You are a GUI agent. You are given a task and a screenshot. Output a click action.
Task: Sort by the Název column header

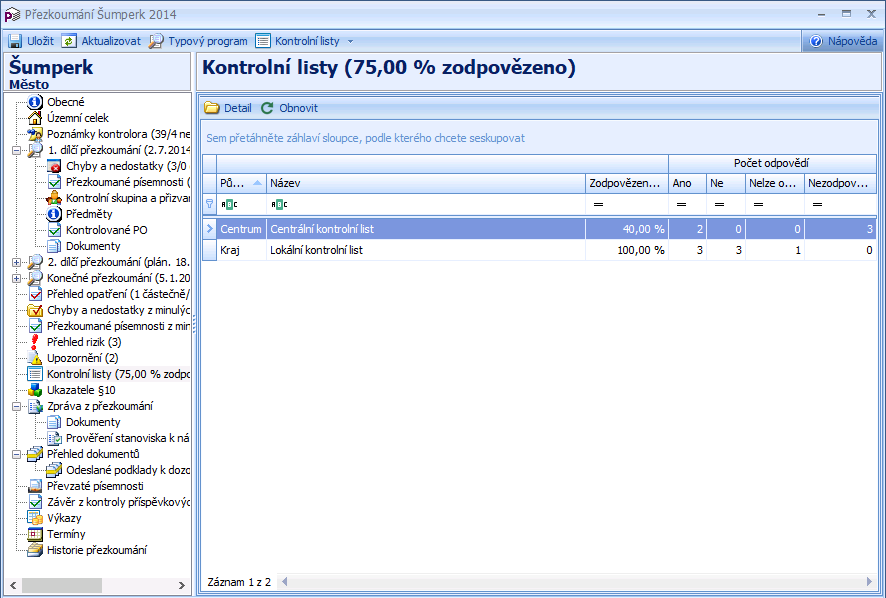[x=425, y=183]
